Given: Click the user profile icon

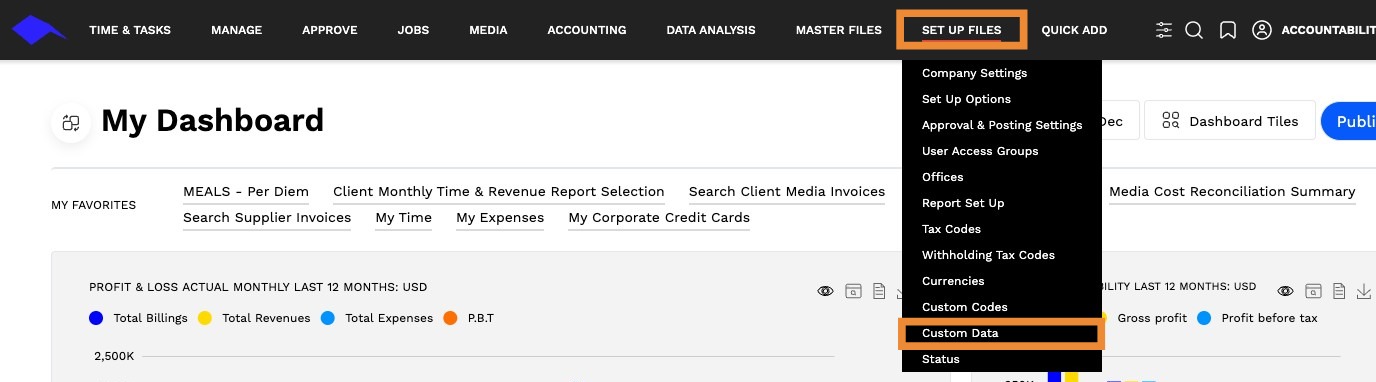Looking at the screenshot, I should [1262, 30].
